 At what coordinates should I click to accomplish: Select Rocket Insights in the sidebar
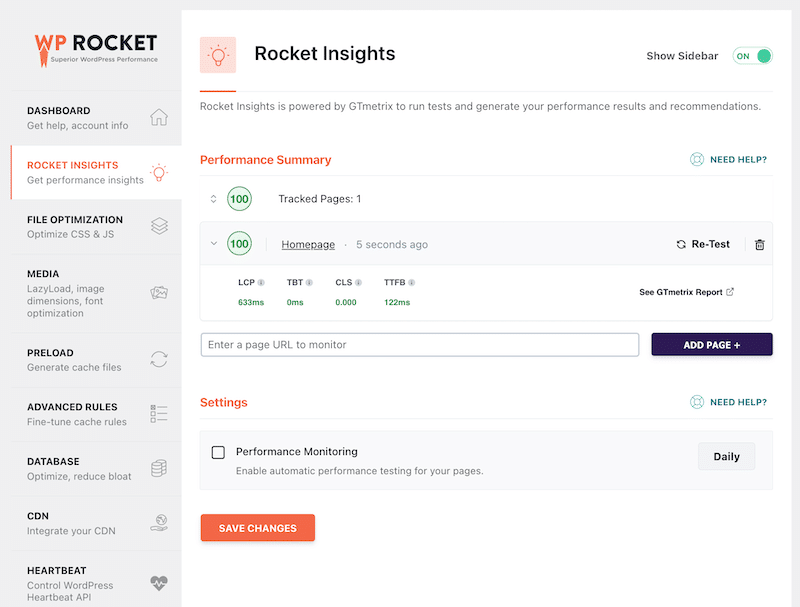pos(96,172)
